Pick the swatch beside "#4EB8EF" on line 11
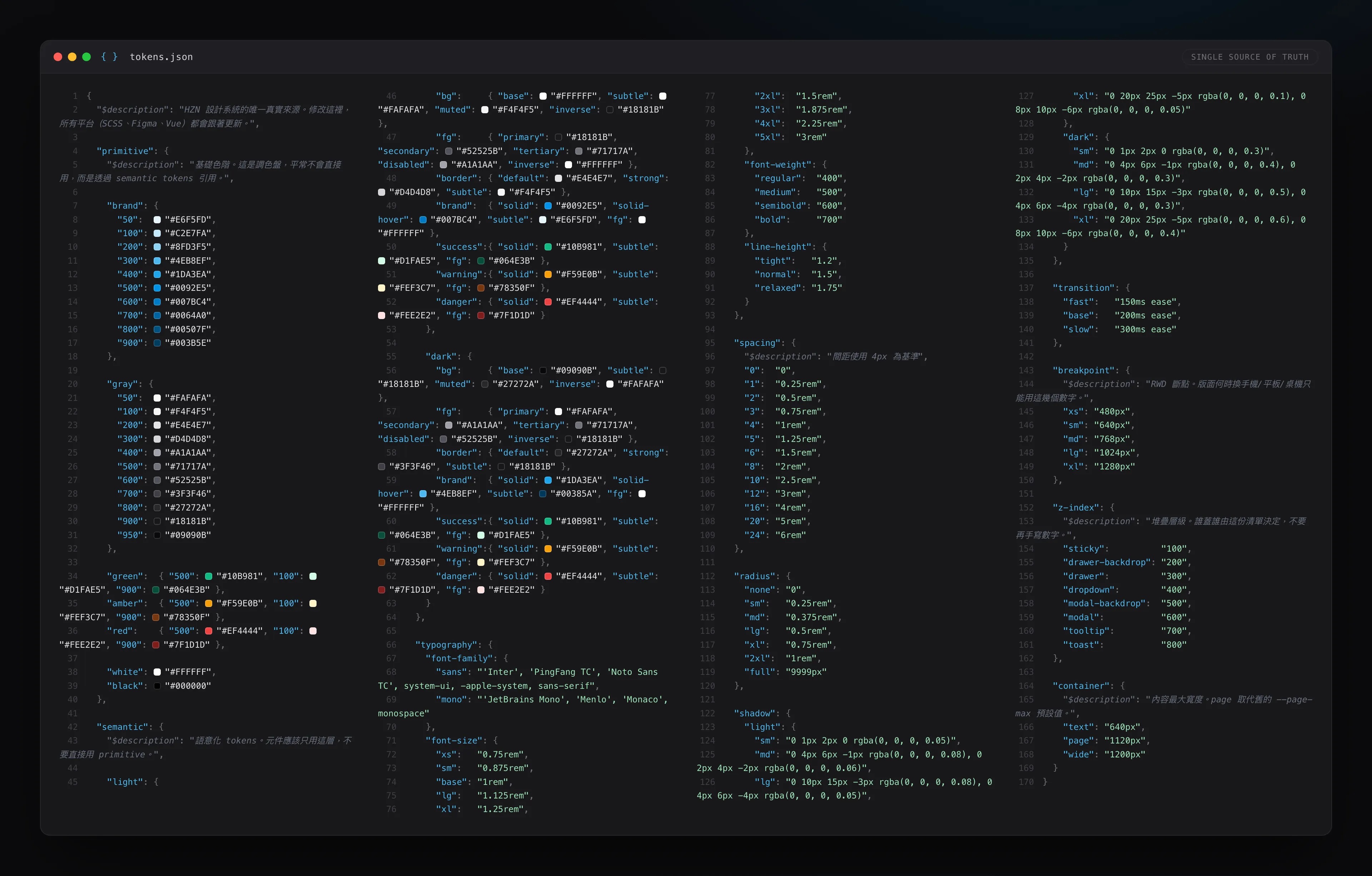The image size is (1372, 876). coord(157,261)
